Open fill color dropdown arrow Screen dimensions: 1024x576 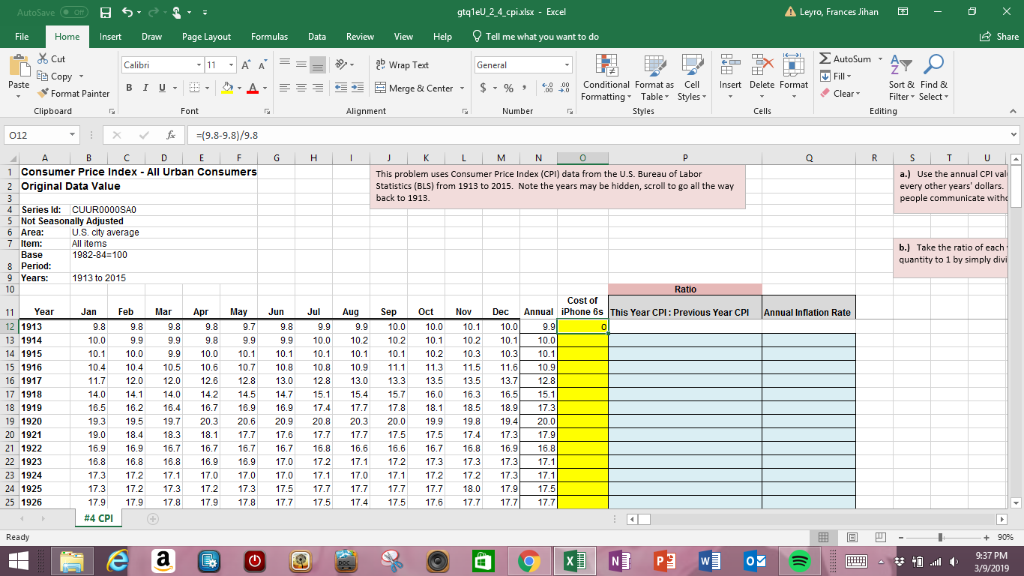239,88
